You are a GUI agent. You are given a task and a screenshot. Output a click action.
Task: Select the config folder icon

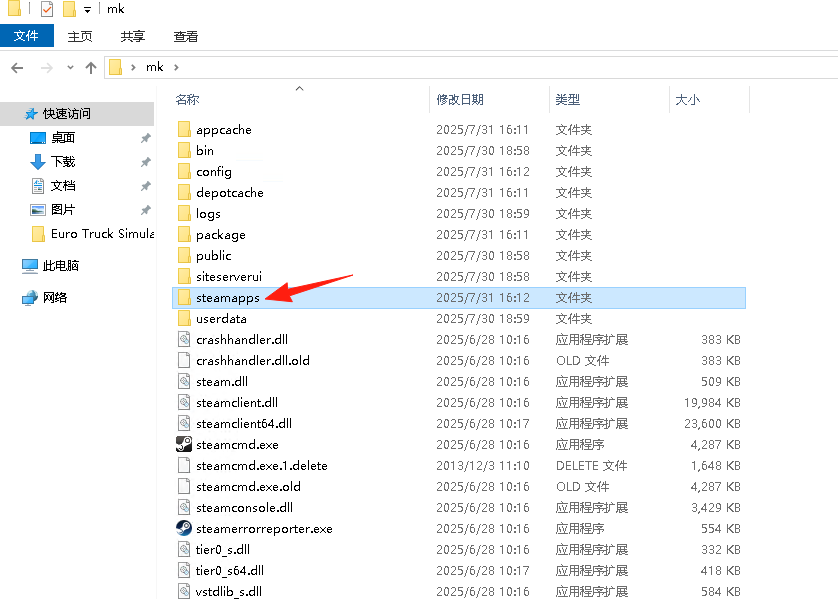[x=184, y=171]
